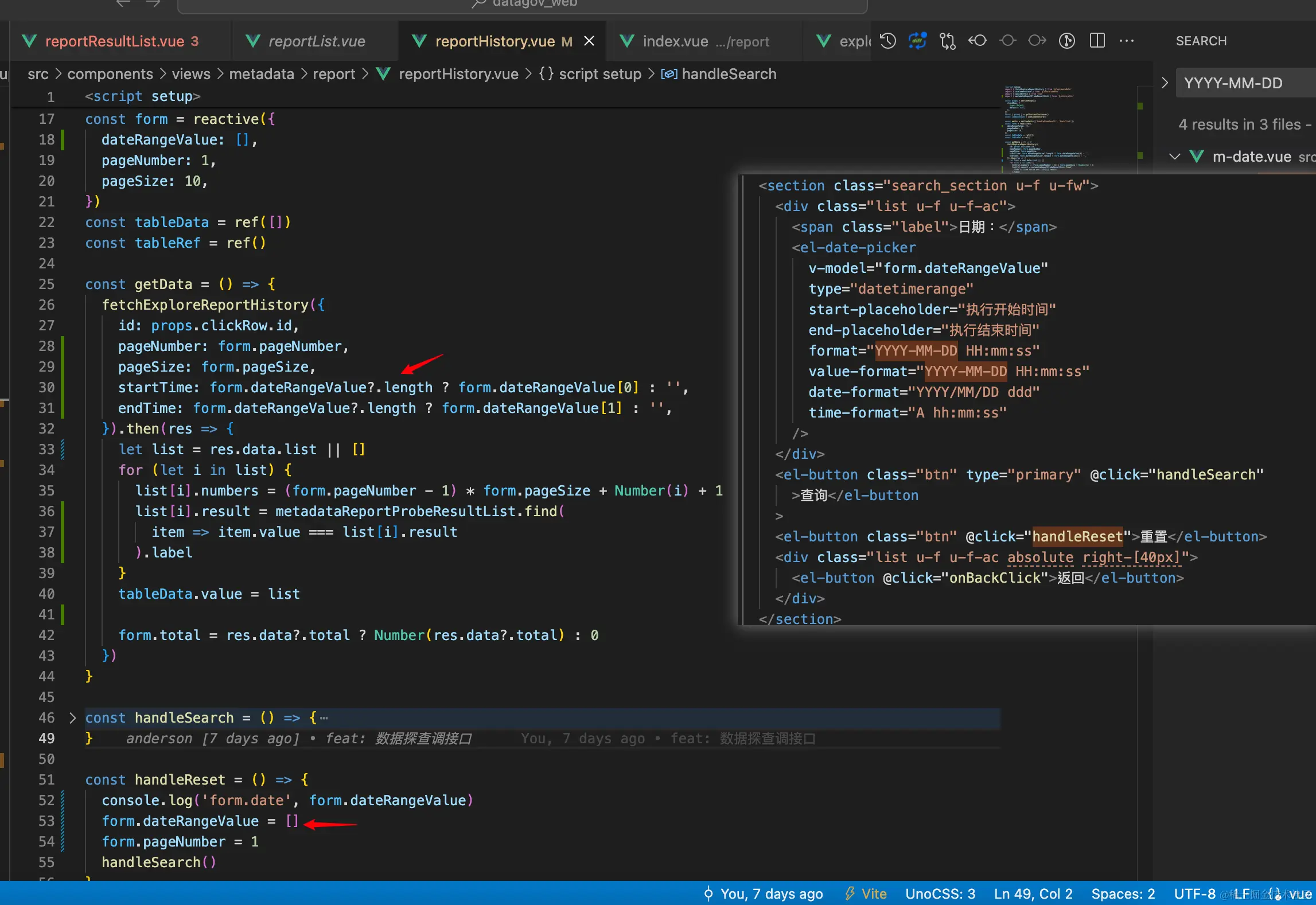Click the Ln 49, Col 2 indicator

click(1033, 894)
